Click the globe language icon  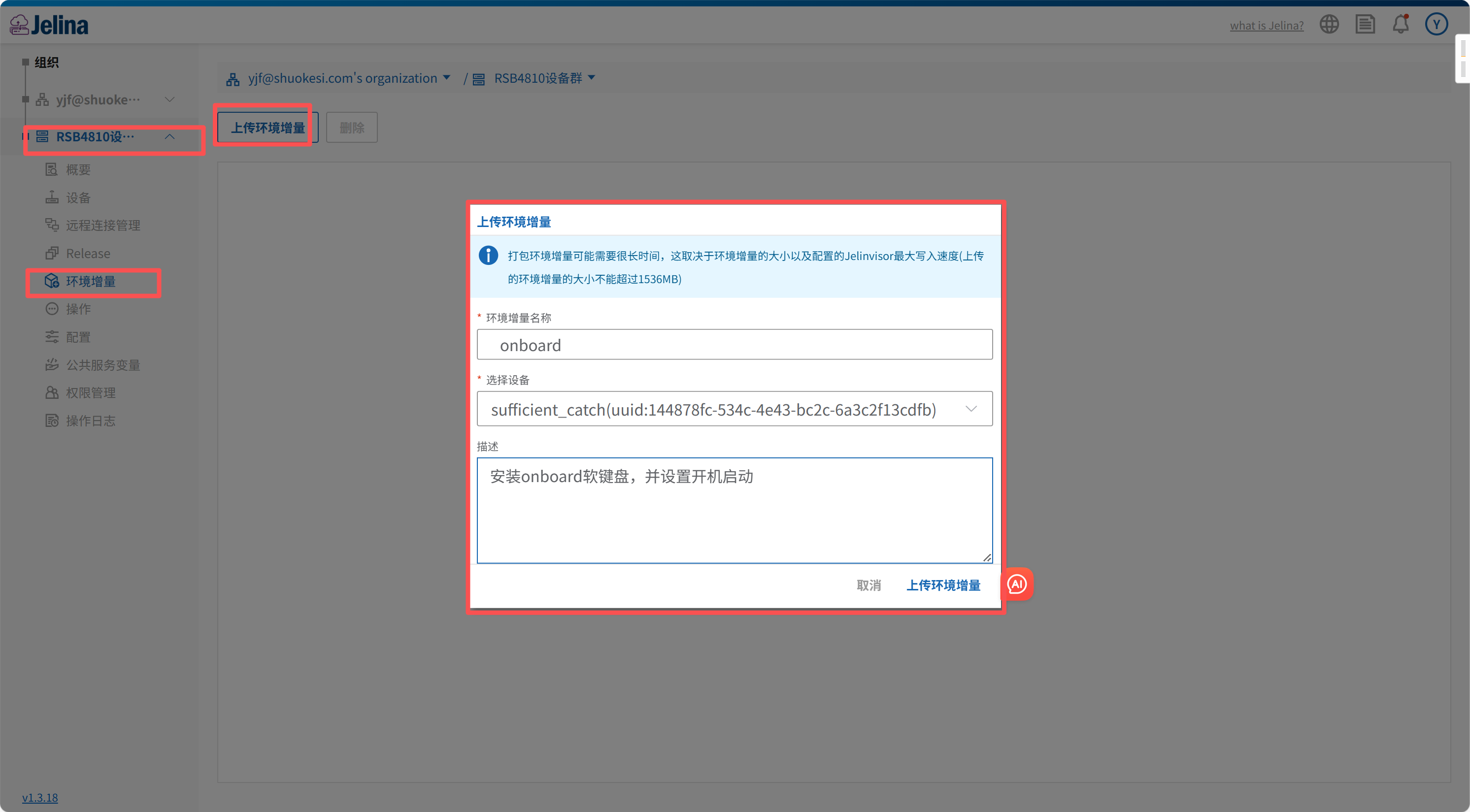(x=1330, y=24)
